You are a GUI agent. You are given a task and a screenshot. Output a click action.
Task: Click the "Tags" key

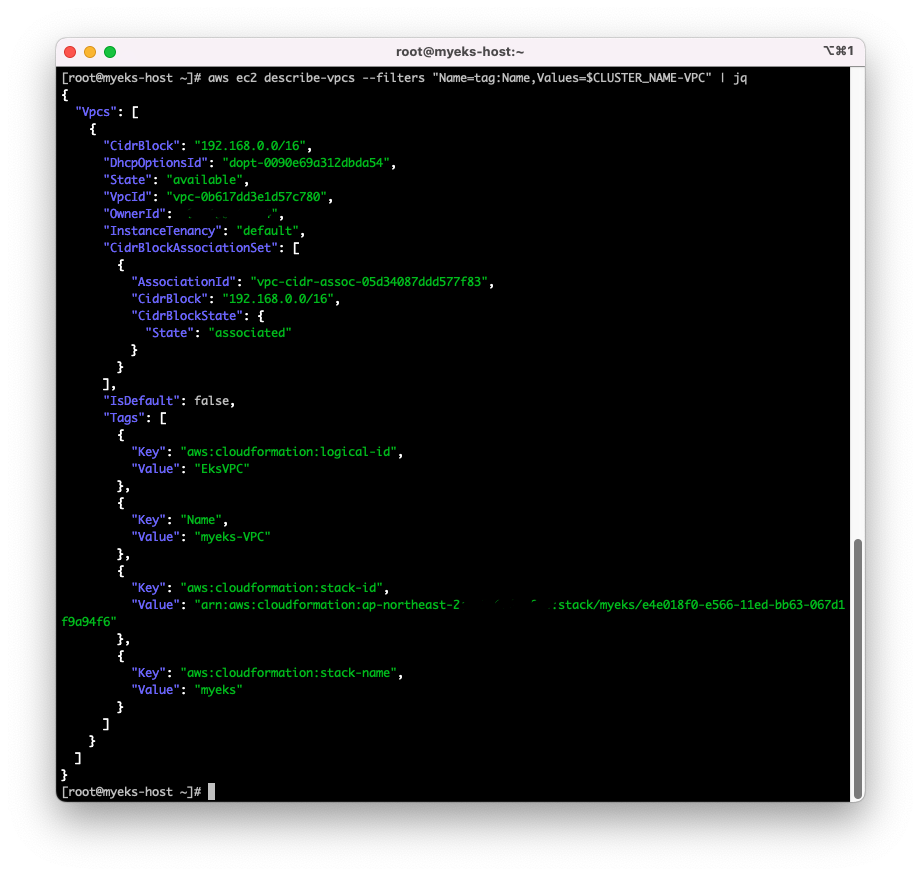click(124, 418)
